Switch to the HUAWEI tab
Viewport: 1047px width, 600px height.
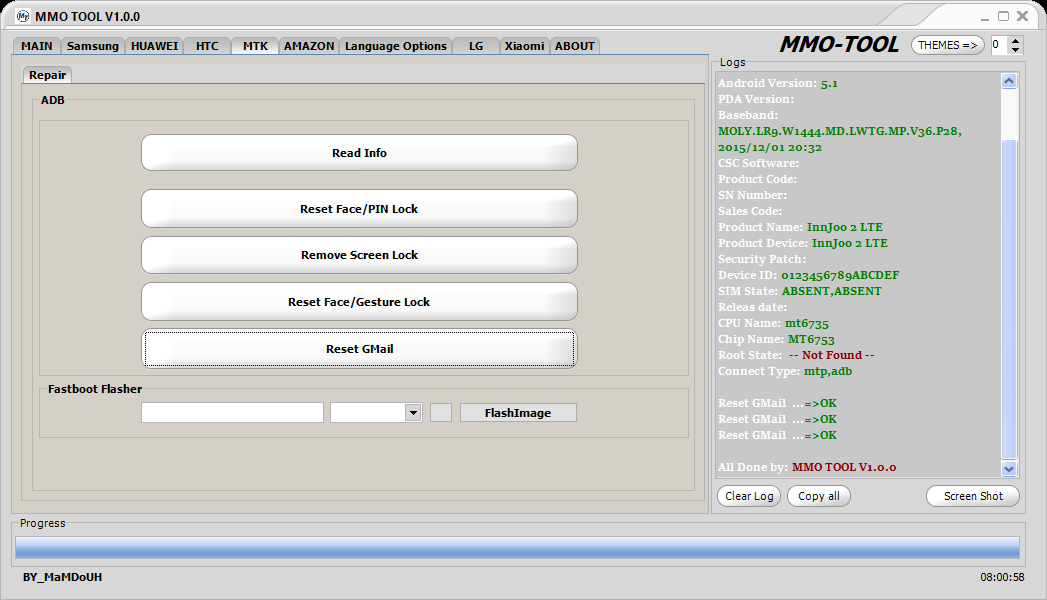click(154, 46)
